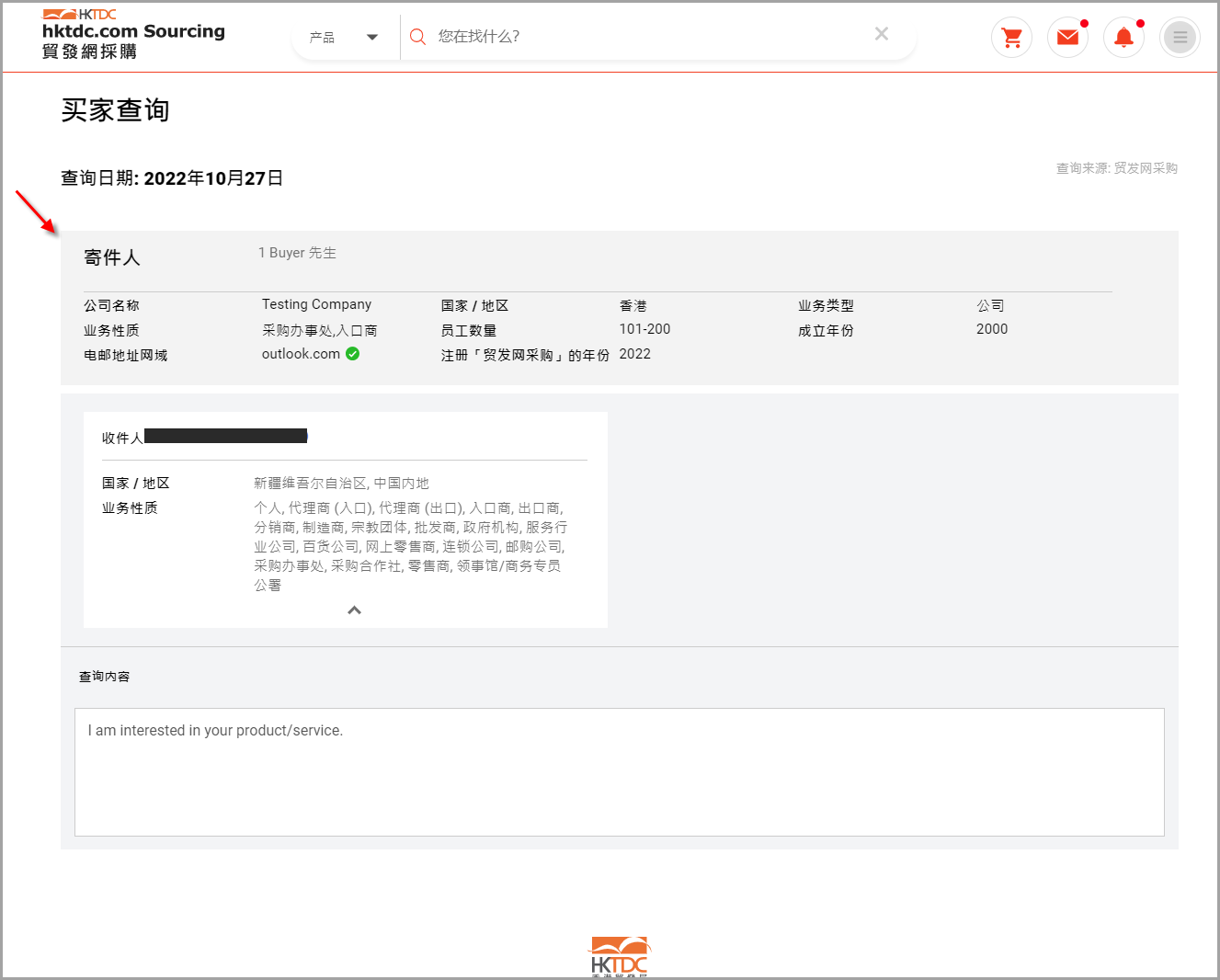Click the 采购办事处,入口商 value
Screen dimensions: 1220x980
(x=319, y=330)
